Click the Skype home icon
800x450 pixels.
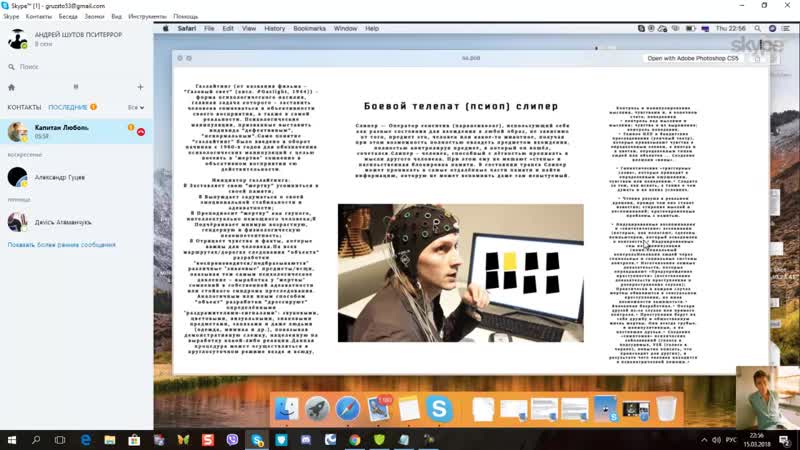click(11, 87)
